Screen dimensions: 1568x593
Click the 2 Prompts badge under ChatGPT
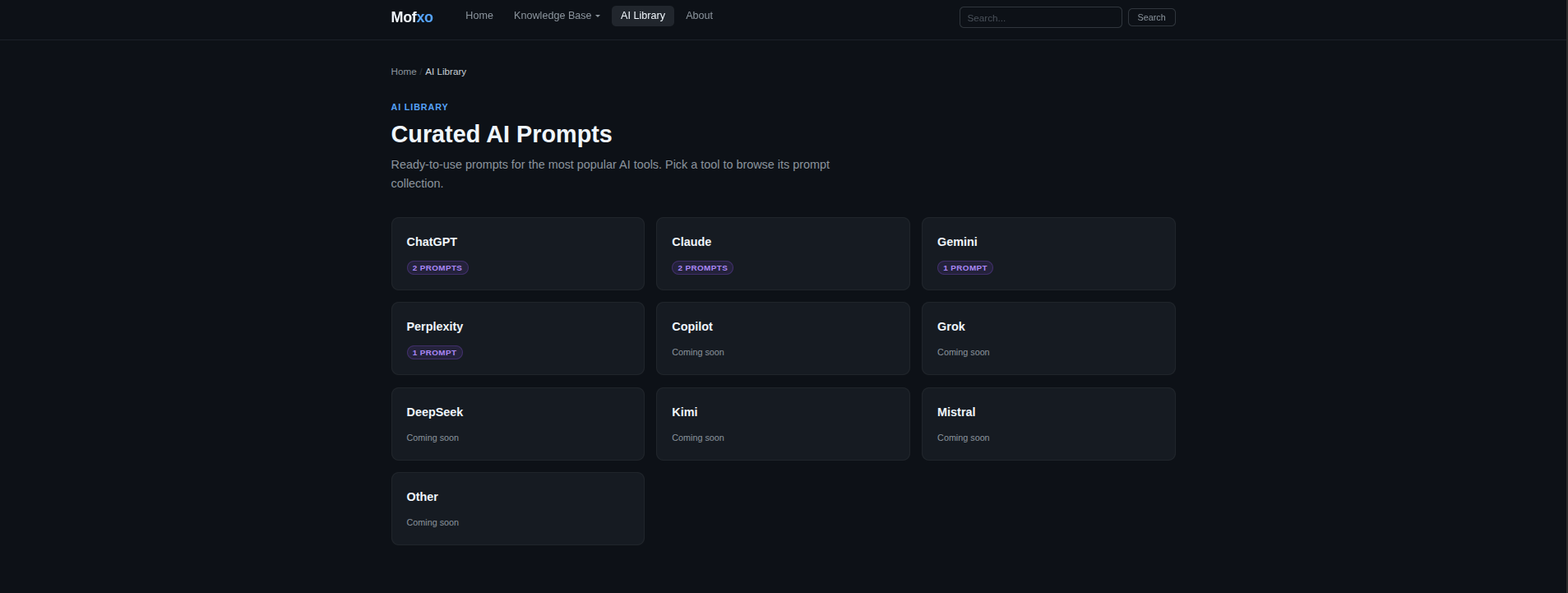(437, 268)
